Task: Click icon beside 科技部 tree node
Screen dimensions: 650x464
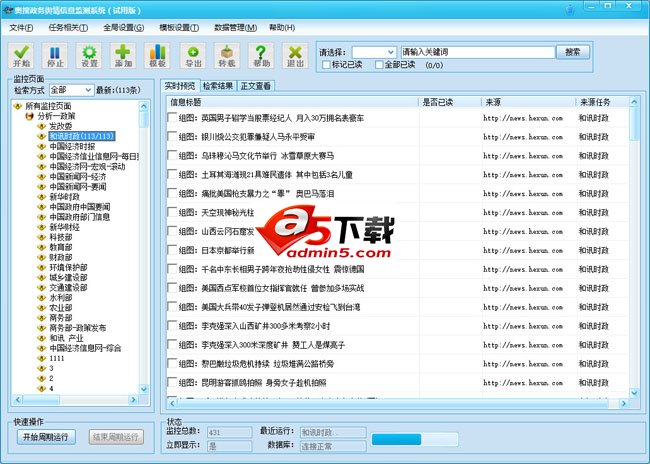Action: coord(41,237)
